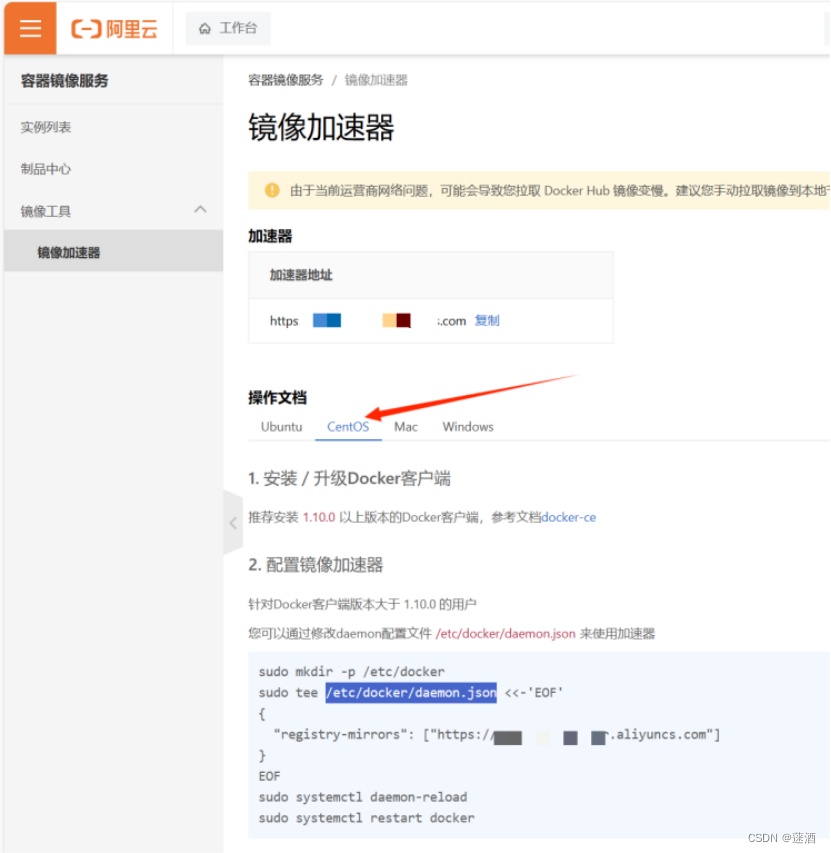Select the highlighted /etc/docker/daemon.json text
This screenshot has height=853, width=831.
[x=411, y=692]
